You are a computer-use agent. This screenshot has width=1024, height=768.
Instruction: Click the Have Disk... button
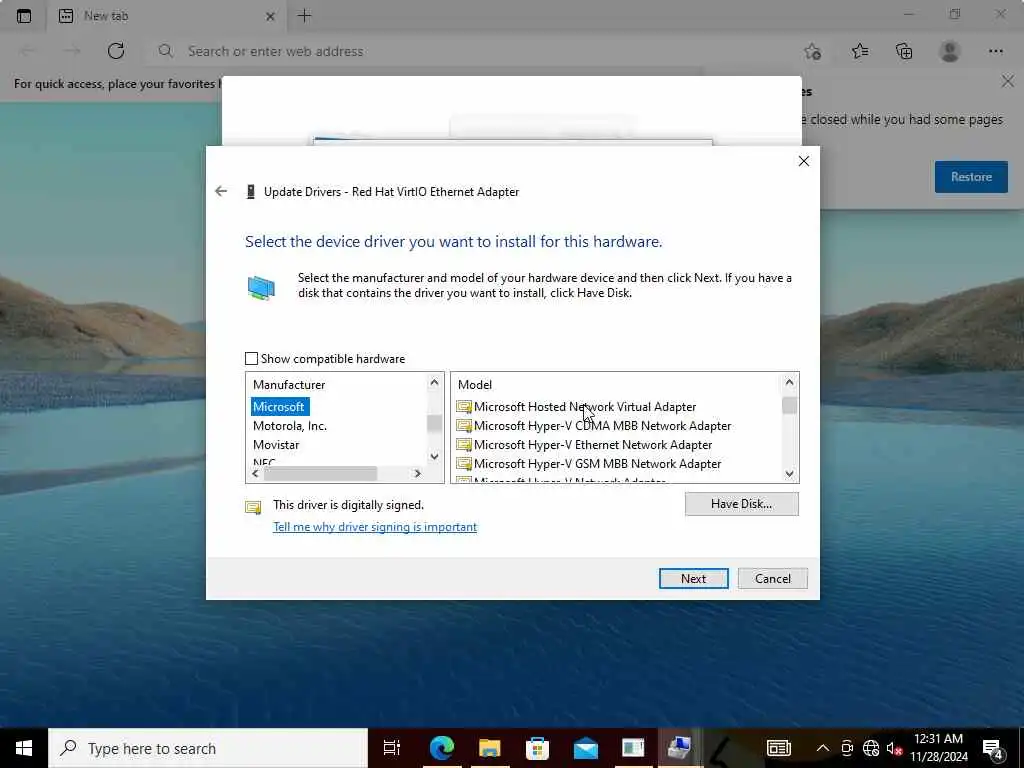(741, 504)
